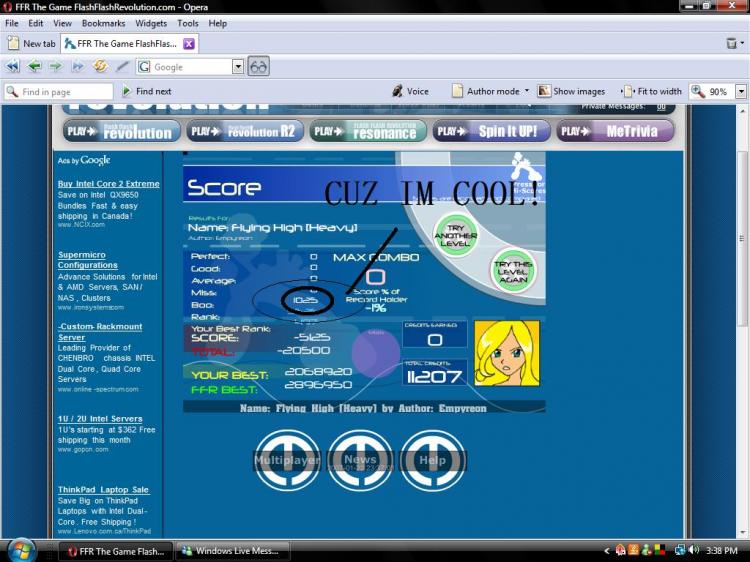Toggle Show images
Screen dimensions: 750x562
click(572, 91)
